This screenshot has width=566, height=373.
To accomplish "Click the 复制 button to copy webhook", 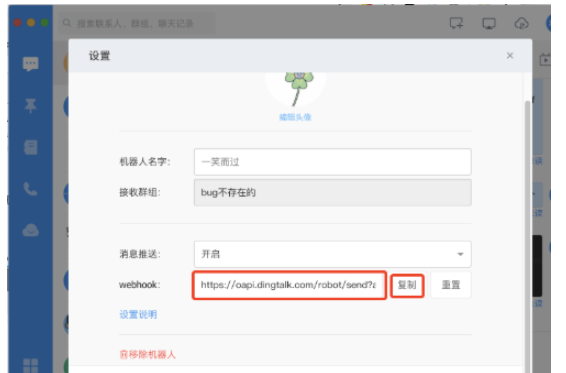I will [x=407, y=285].
